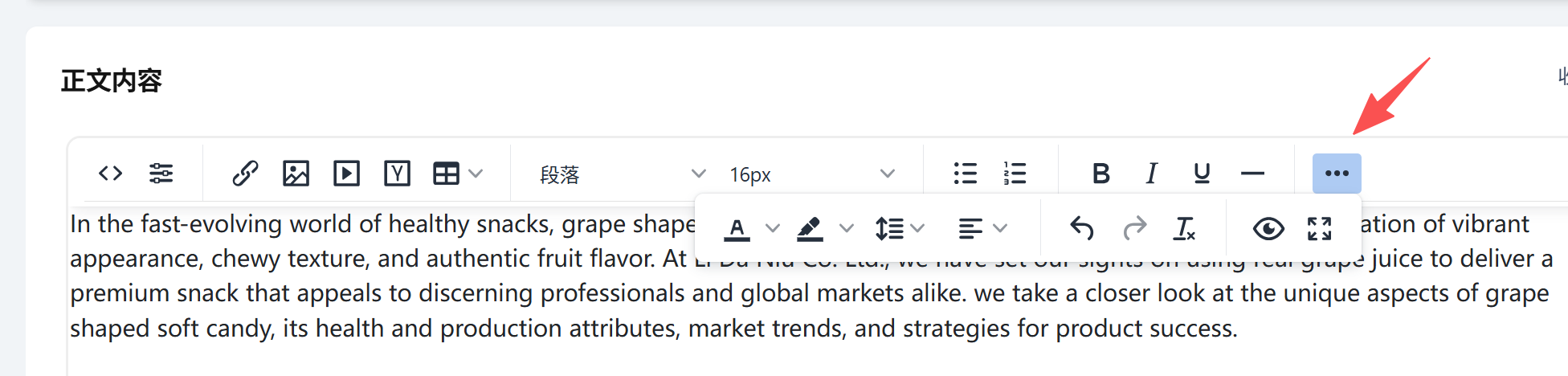Create a numbered list
The height and width of the screenshot is (376, 1568).
(x=1015, y=174)
